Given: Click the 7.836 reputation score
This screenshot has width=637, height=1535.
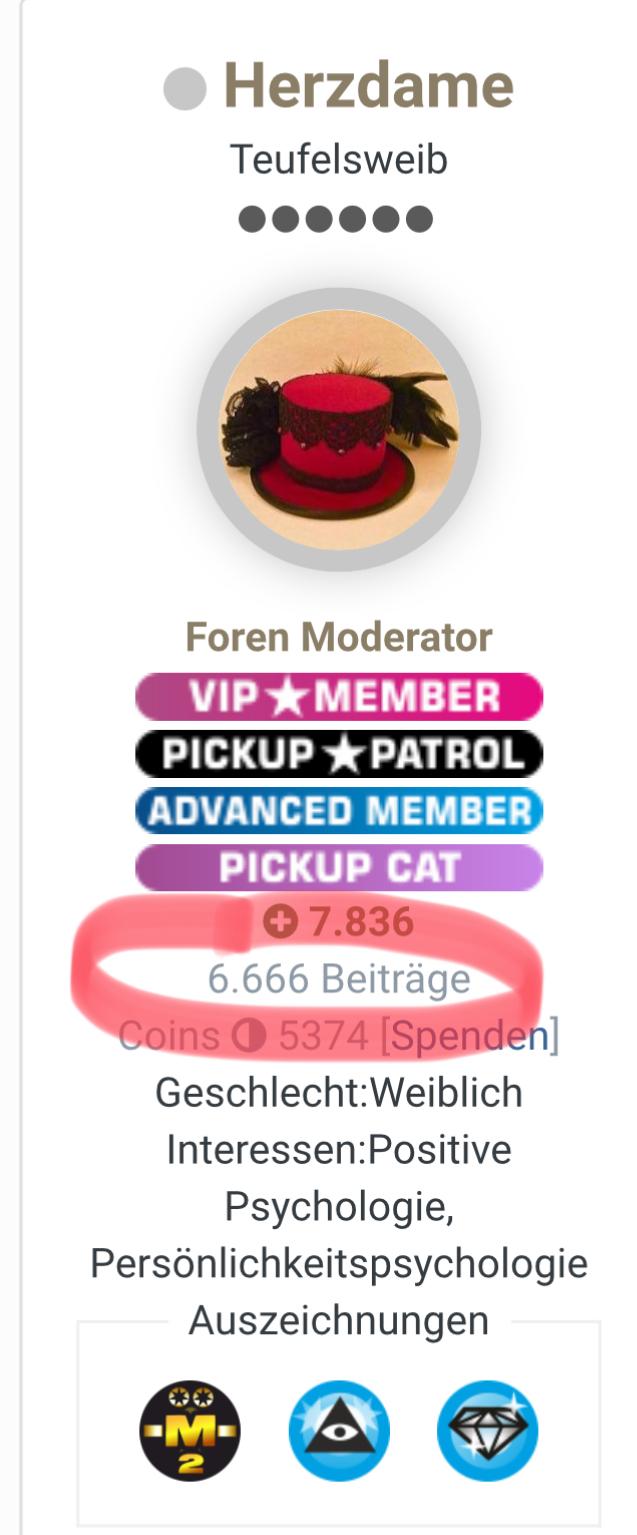Looking at the screenshot, I should click(x=361, y=923).
